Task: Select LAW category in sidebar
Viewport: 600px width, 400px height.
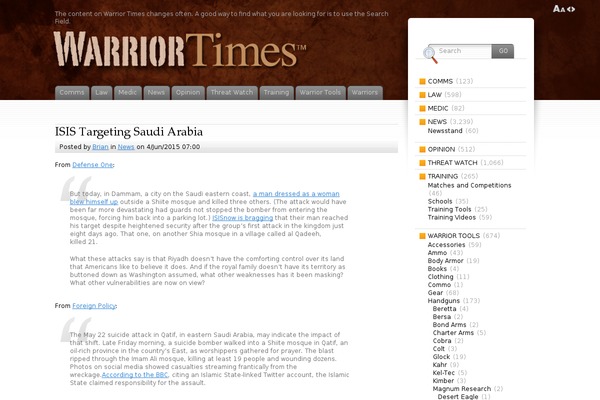Action: point(435,95)
